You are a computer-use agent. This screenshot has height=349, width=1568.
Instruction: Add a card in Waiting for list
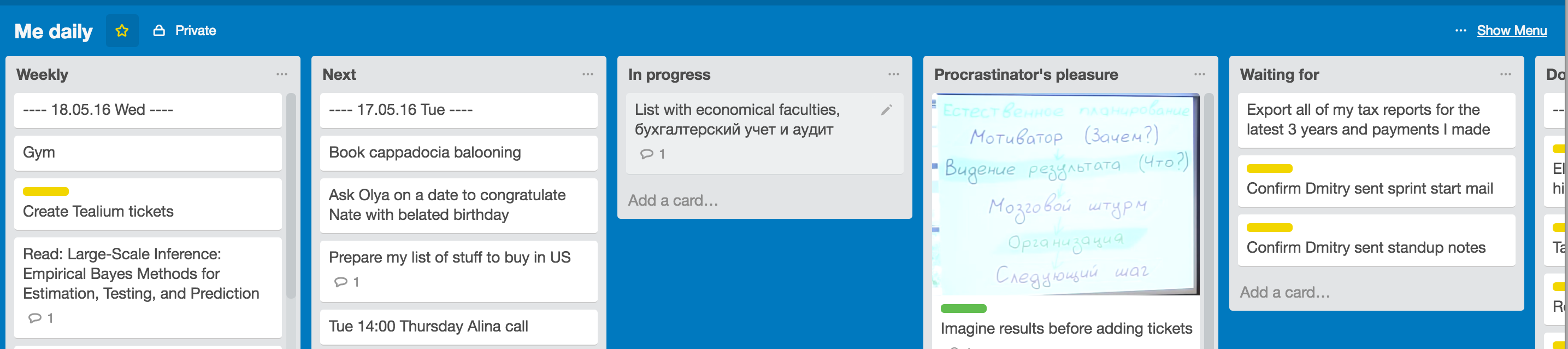pyautogui.click(x=1285, y=292)
